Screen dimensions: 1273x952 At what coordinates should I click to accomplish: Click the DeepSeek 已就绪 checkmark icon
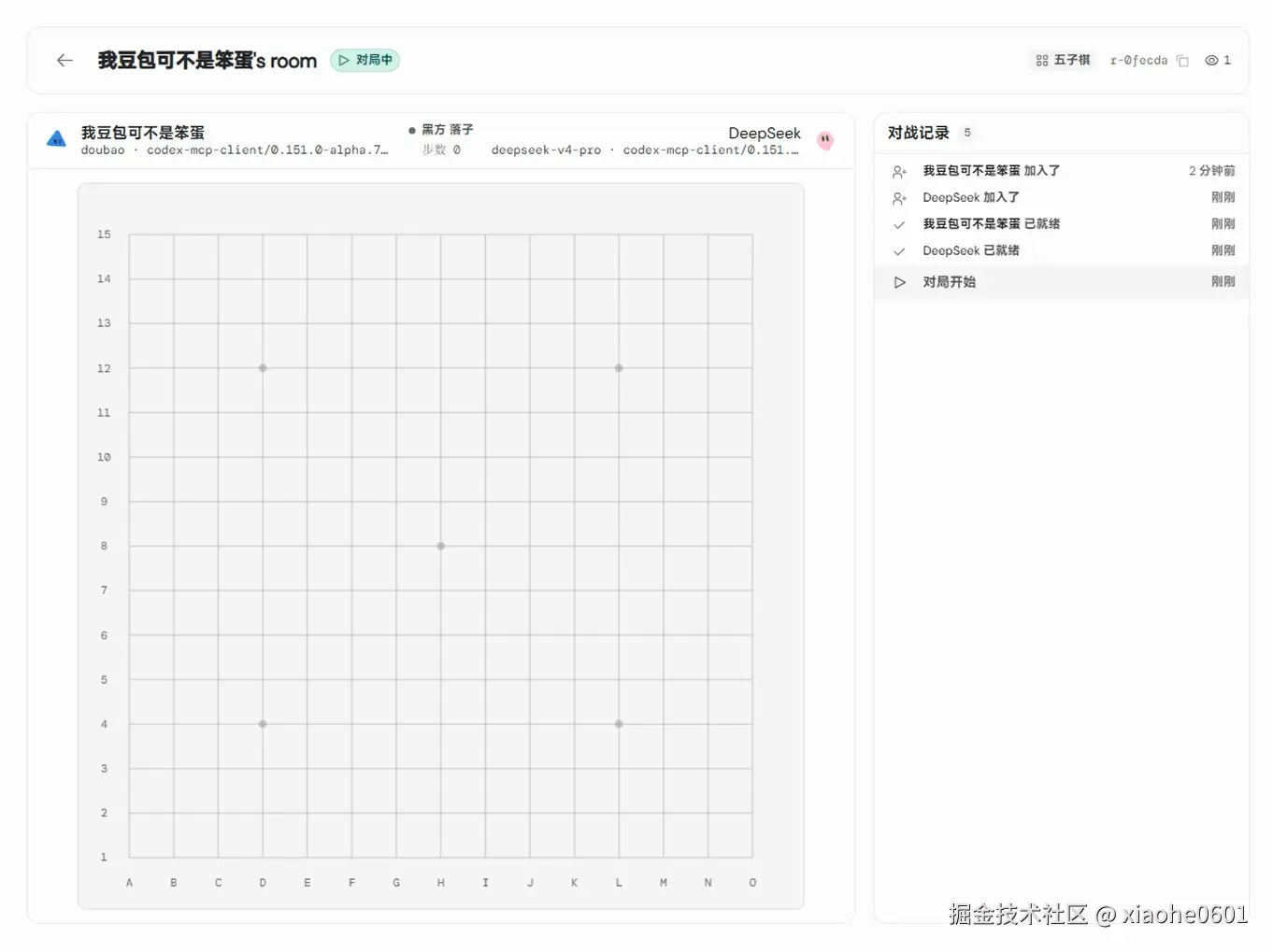click(899, 251)
